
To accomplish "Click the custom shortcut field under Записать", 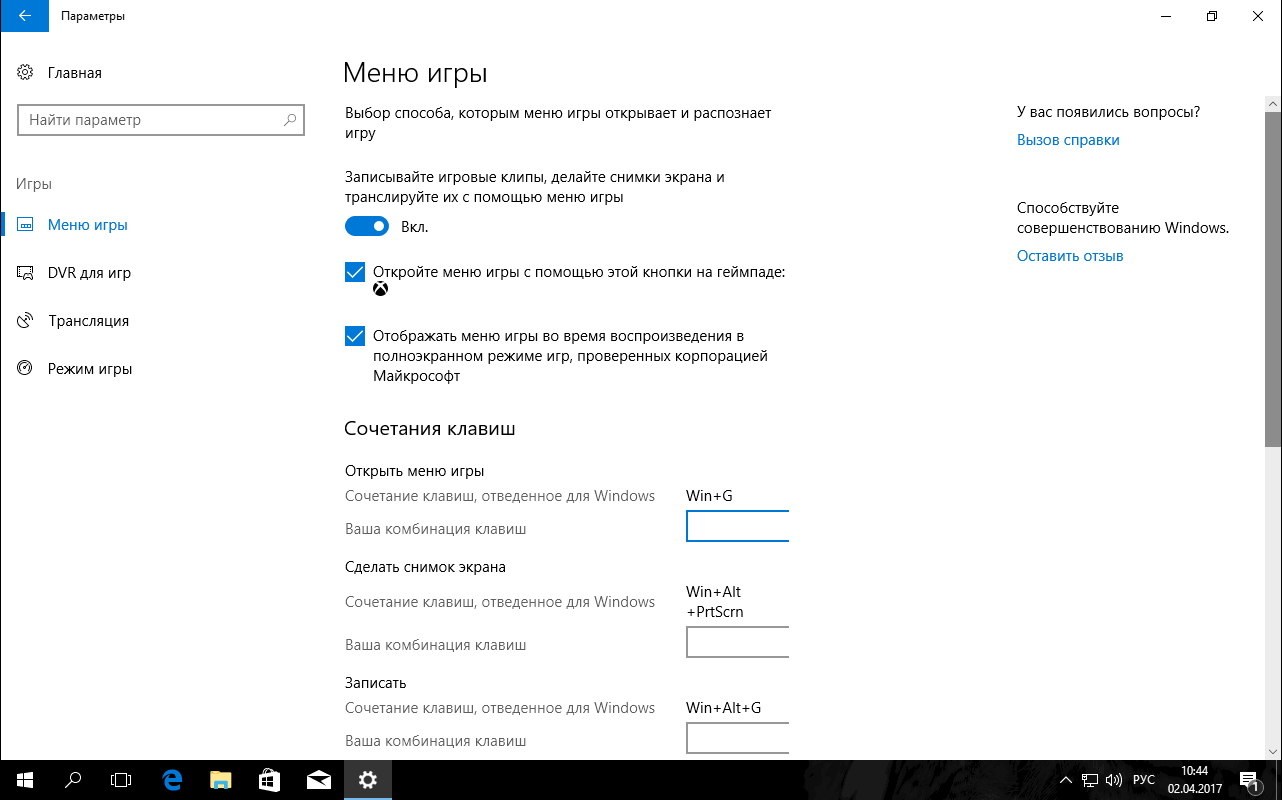I will click(x=738, y=738).
